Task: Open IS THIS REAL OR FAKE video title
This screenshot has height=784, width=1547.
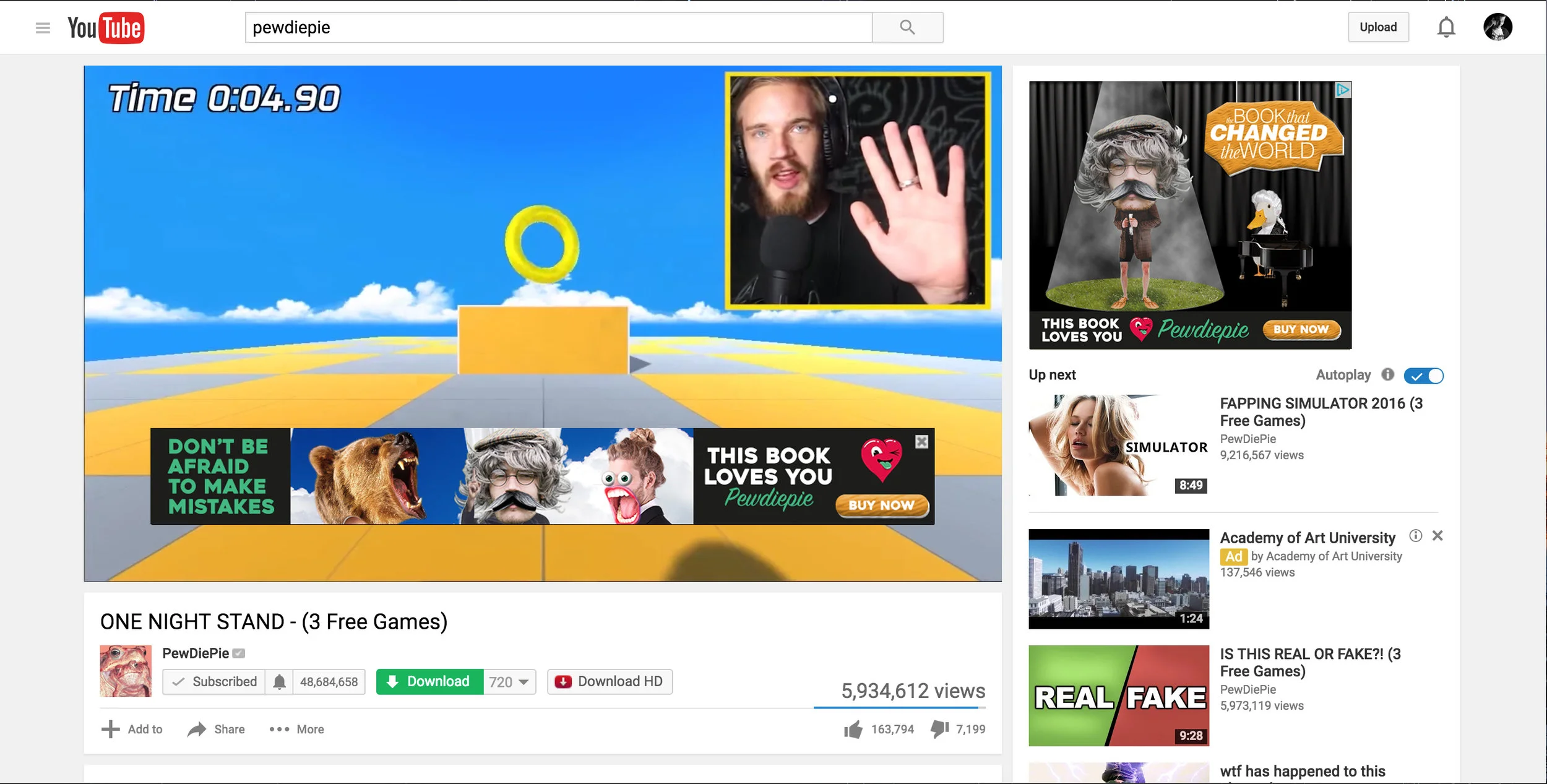Action: click(1310, 663)
